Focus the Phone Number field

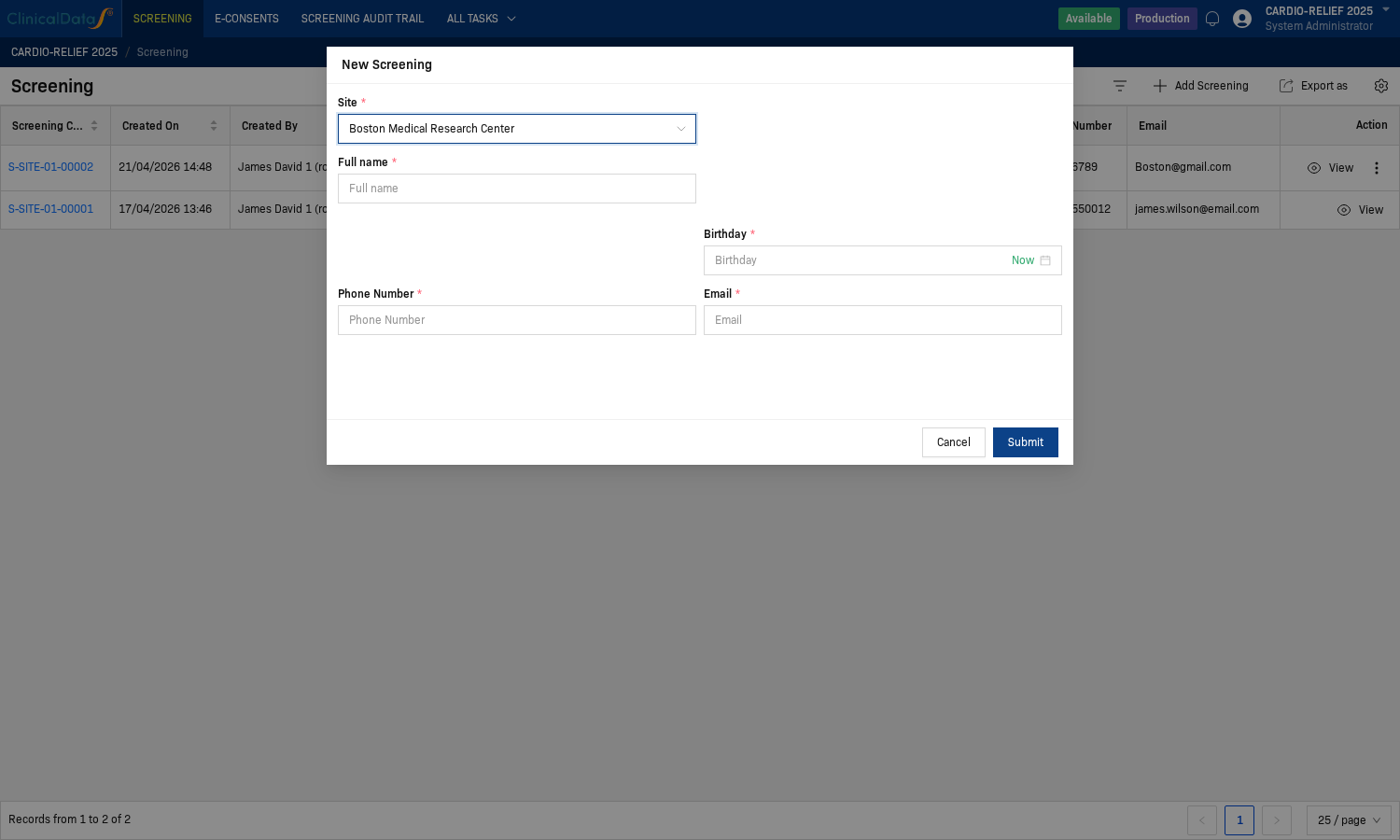[517, 320]
